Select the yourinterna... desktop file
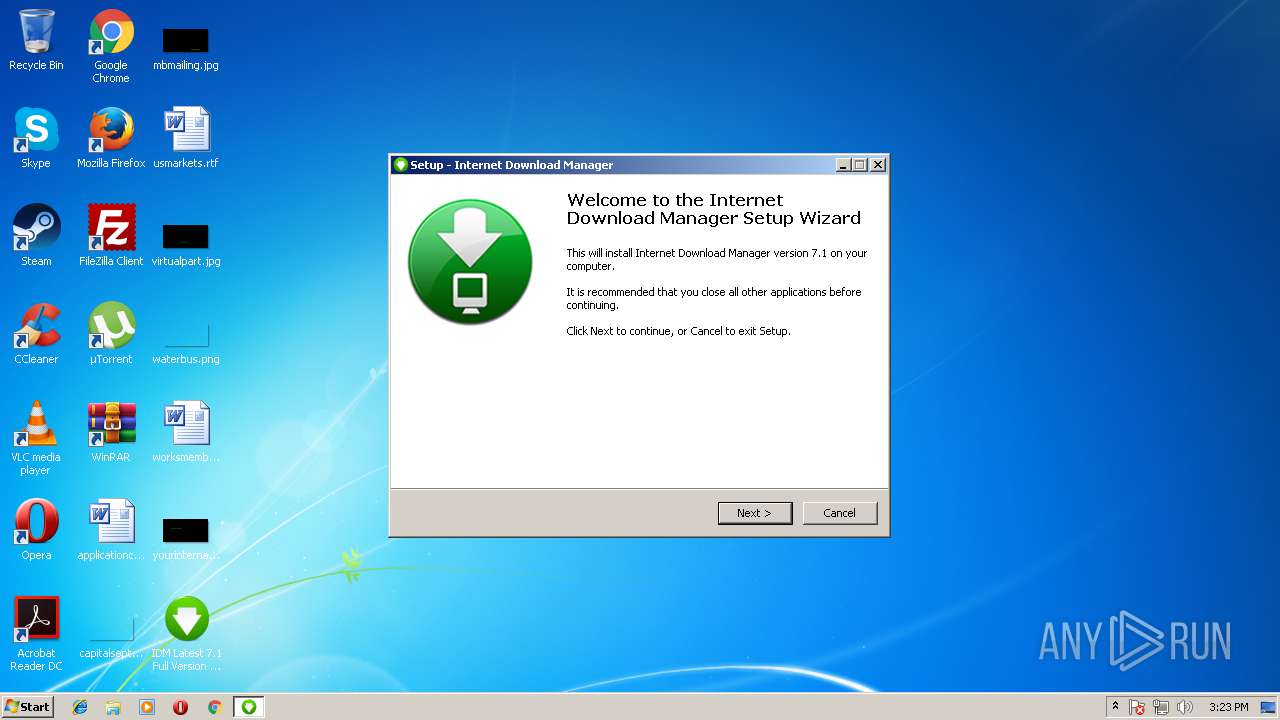 pos(186,538)
